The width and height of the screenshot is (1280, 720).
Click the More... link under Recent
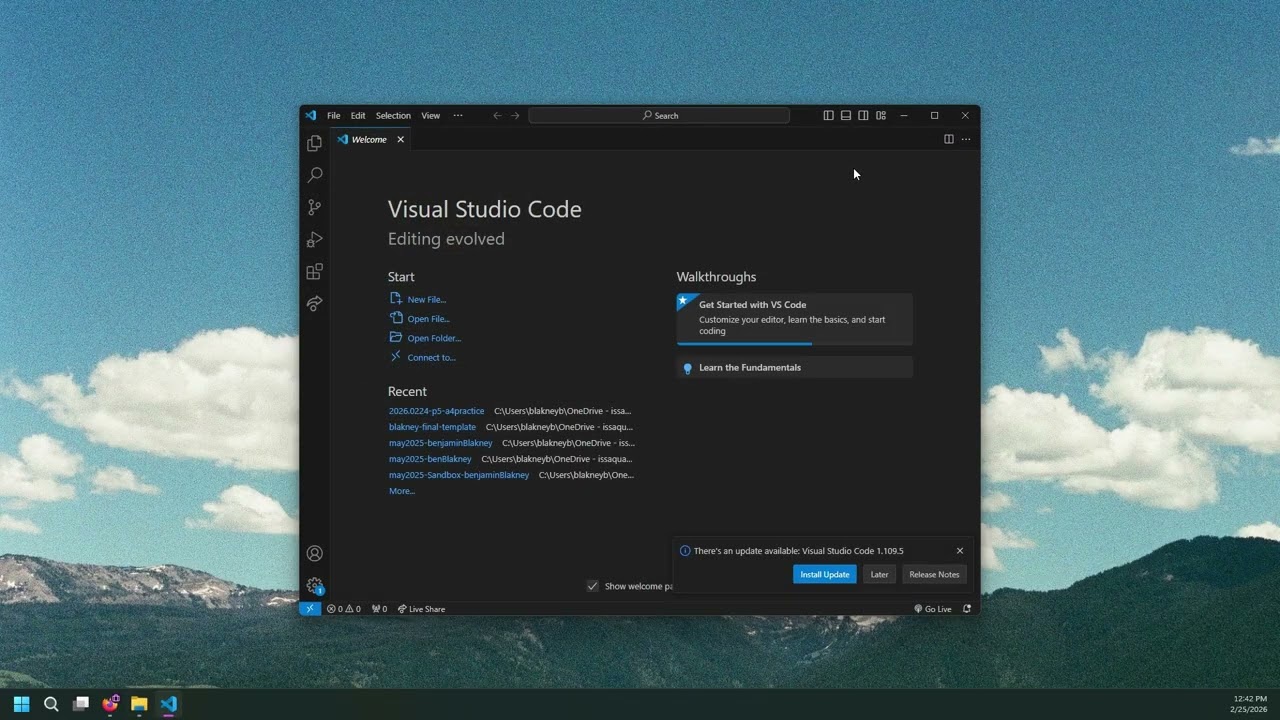click(402, 491)
